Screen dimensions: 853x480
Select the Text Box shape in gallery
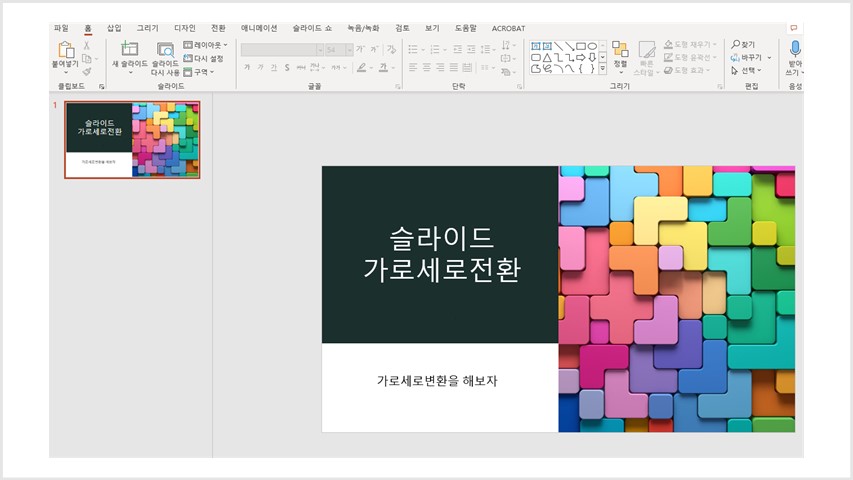[536, 46]
